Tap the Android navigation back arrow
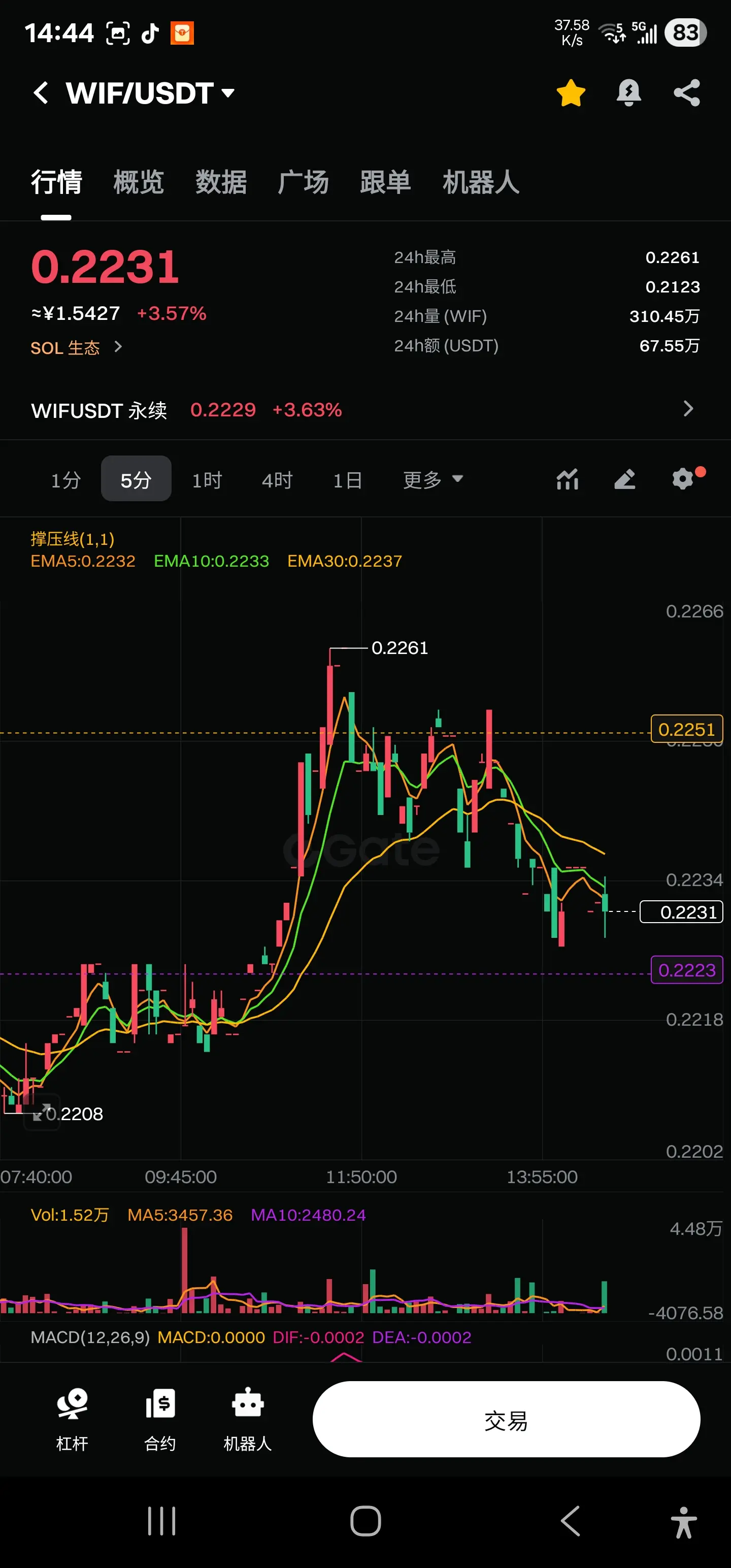This screenshot has height=1568, width=731. (x=570, y=1520)
